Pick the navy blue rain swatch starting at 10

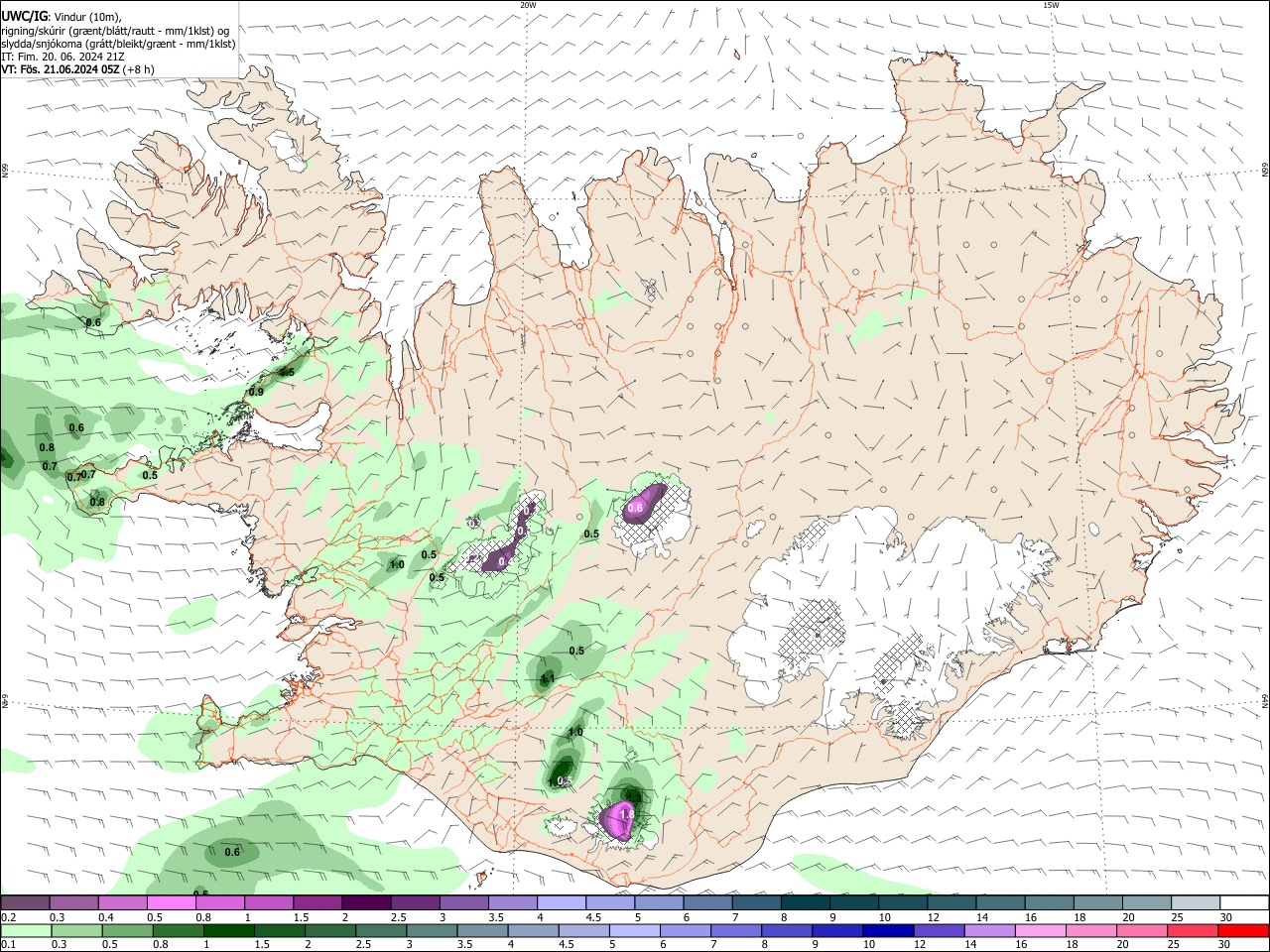tap(887, 931)
